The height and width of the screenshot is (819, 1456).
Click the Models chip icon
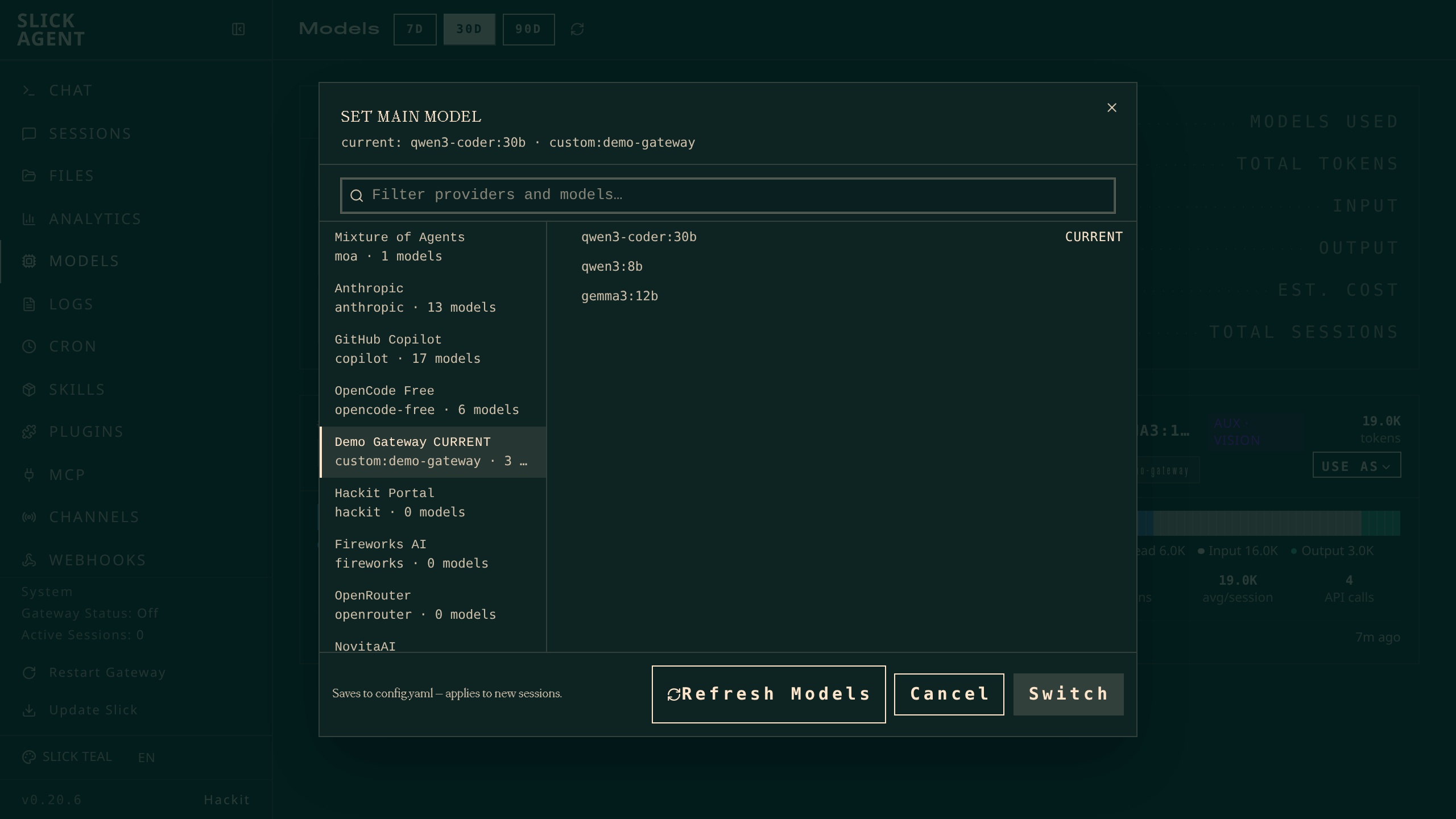(x=29, y=261)
